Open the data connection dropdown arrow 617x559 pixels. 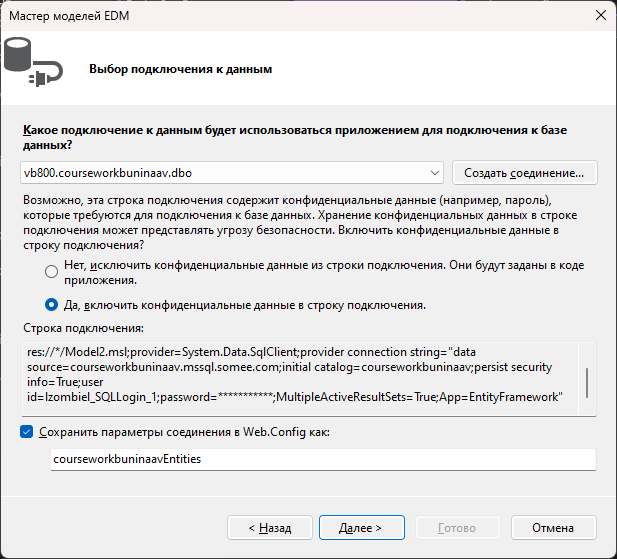[434, 173]
